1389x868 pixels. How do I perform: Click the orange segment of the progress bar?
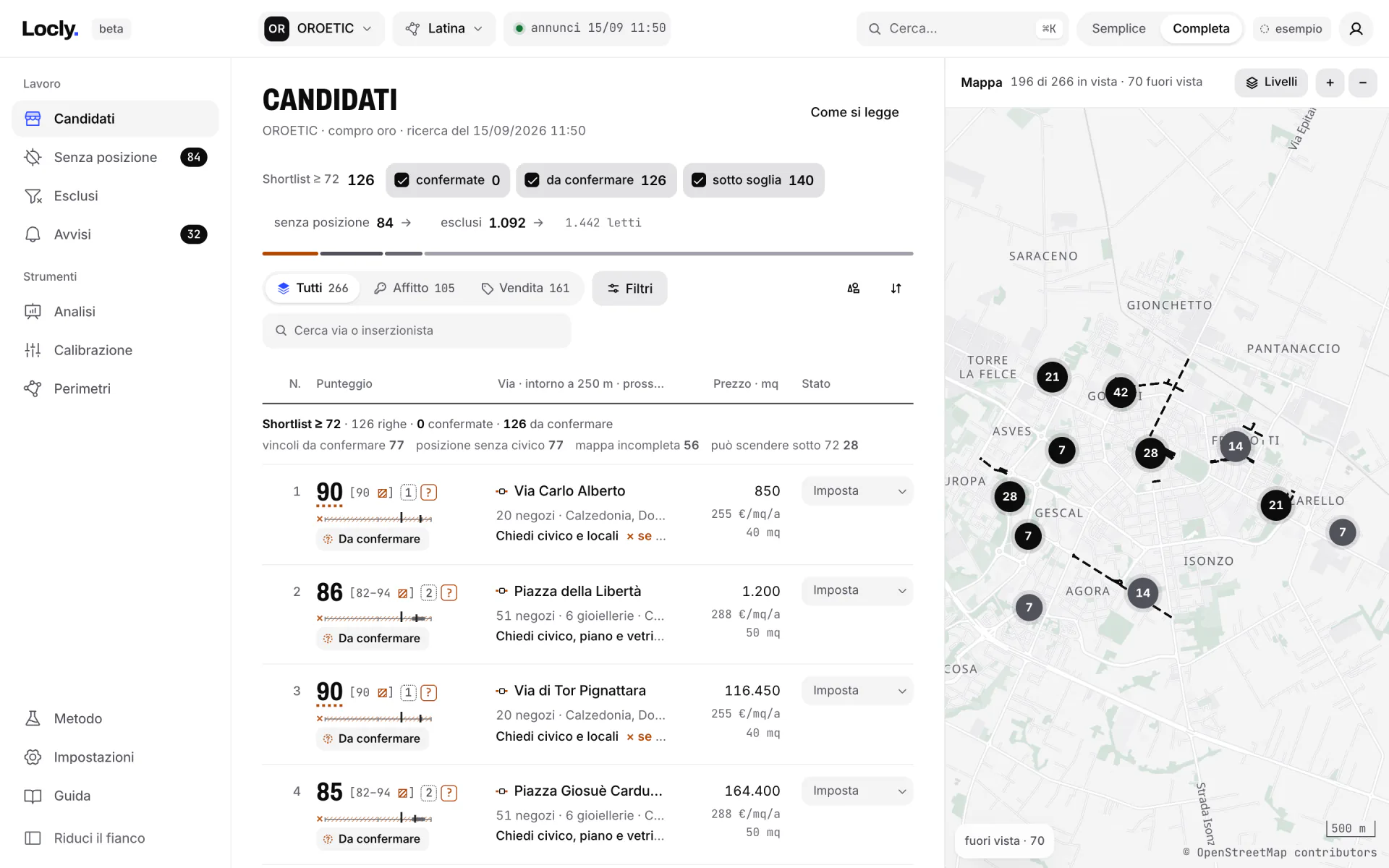point(290,254)
